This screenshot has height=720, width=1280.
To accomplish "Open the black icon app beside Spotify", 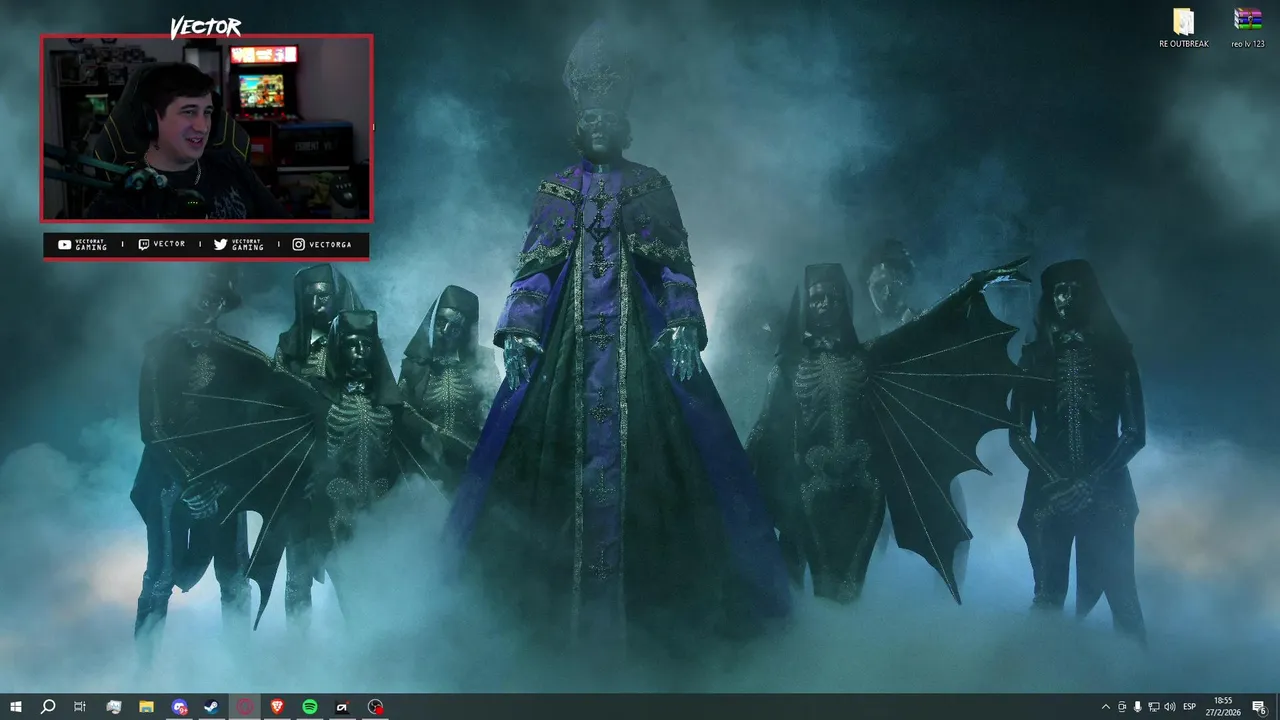I will pyautogui.click(x=342, y=707).
